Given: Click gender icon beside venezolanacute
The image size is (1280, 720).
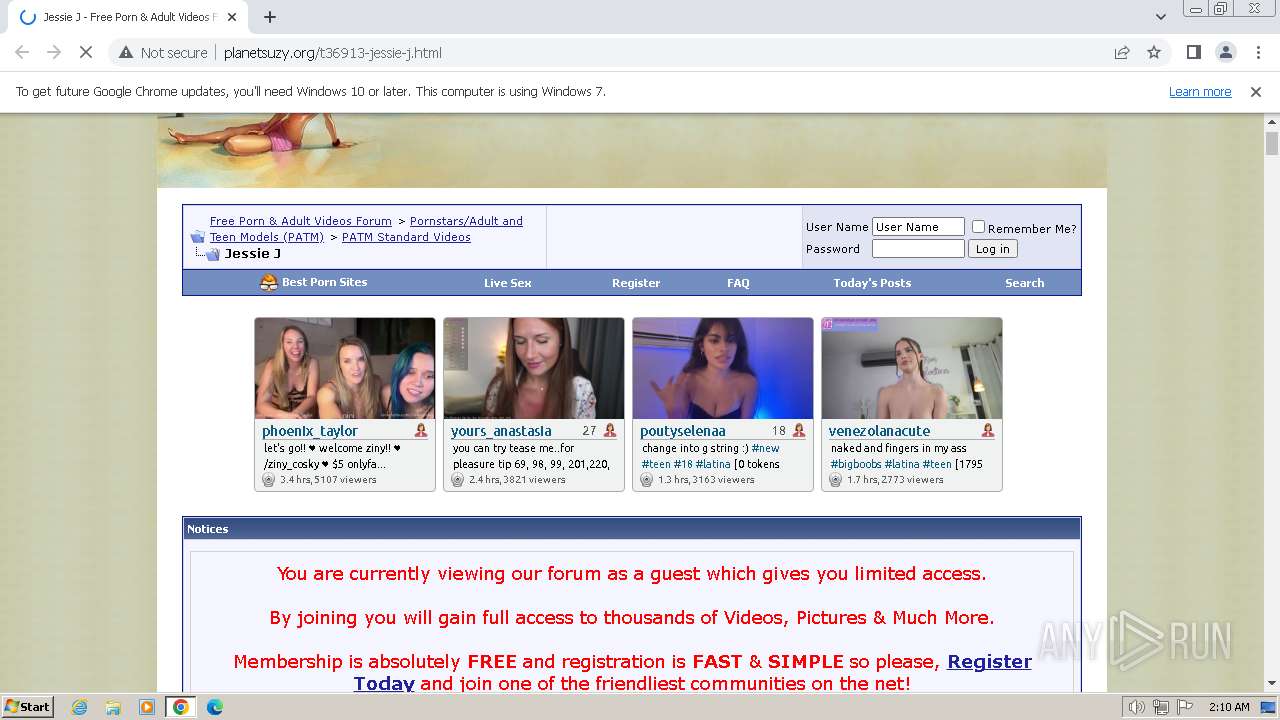Looking at the screenshot, I should [988, 431].
